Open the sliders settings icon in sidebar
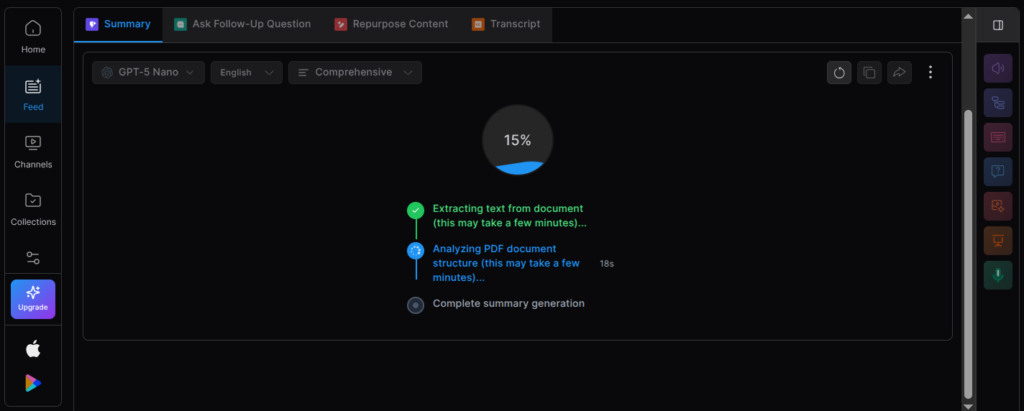 click(x=33, y=258)
